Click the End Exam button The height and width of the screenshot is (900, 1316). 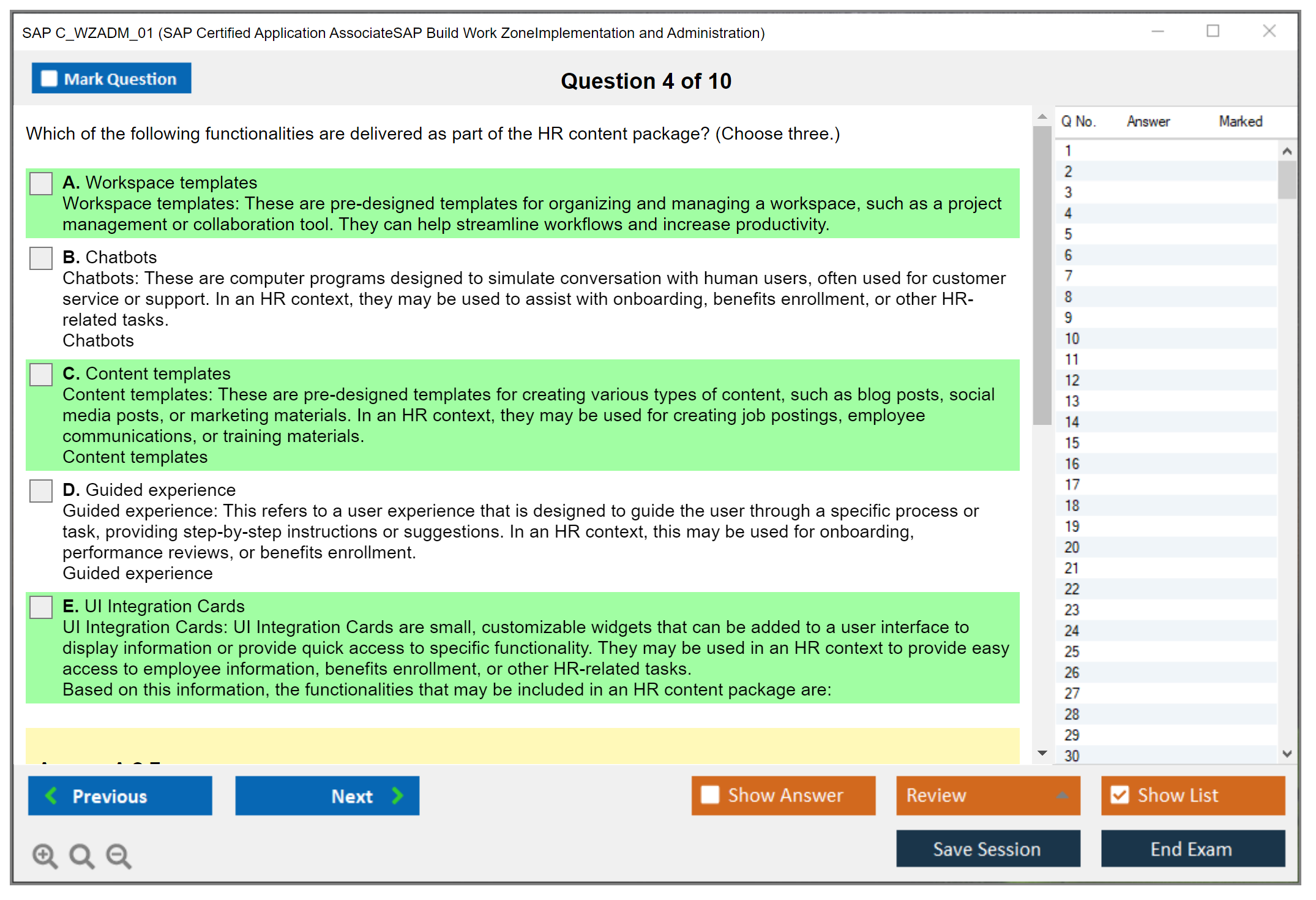click(x=1192, y=849)
